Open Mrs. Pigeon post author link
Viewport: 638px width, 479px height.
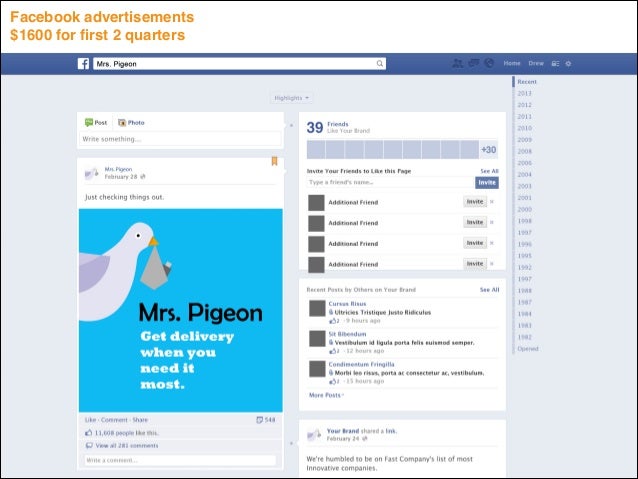[x=118, y=169]
